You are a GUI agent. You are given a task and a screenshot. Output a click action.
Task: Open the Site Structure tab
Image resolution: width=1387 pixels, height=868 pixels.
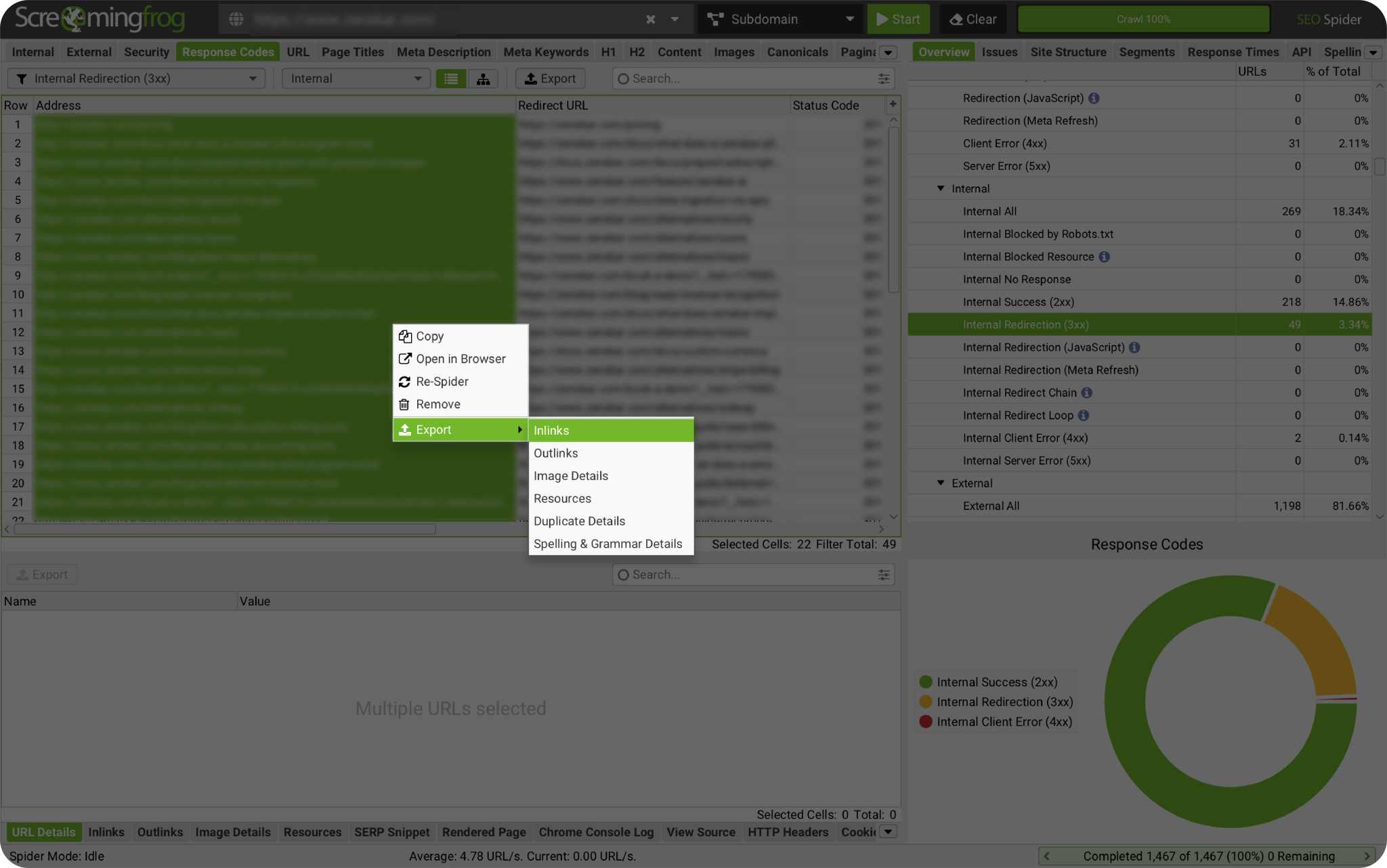1068,52
